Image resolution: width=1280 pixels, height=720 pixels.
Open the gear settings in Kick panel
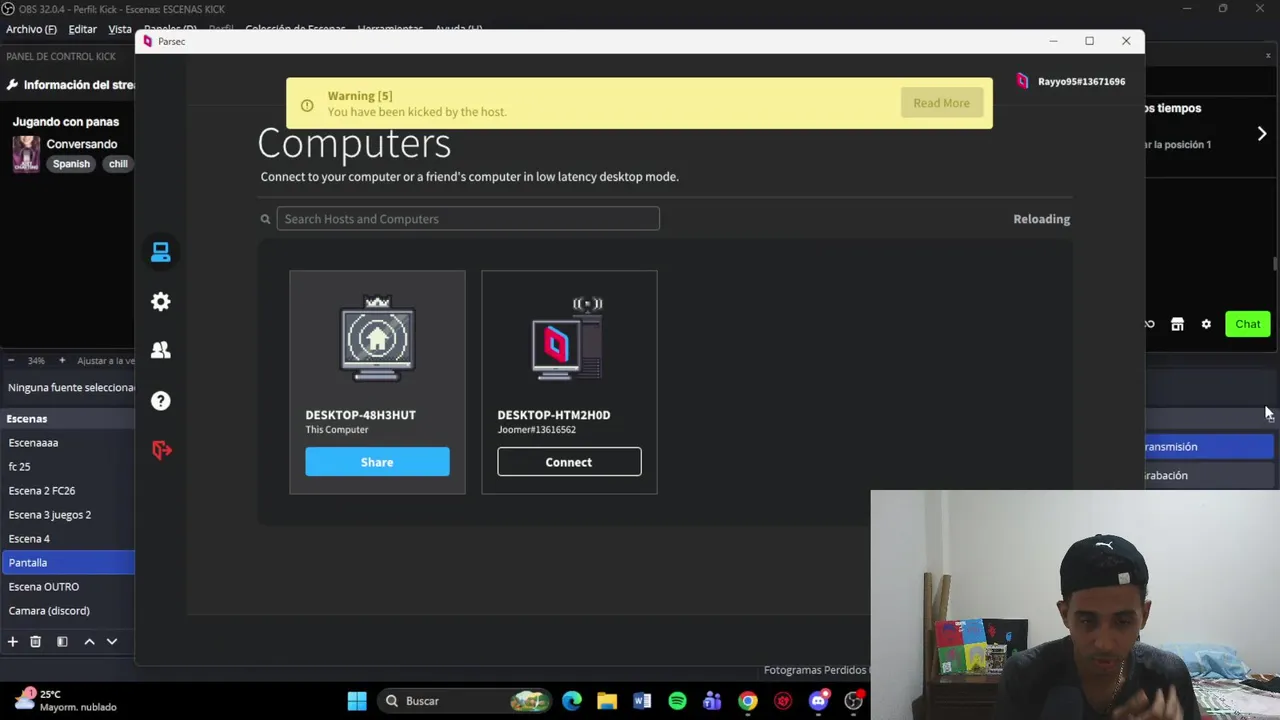point(1206,324)
